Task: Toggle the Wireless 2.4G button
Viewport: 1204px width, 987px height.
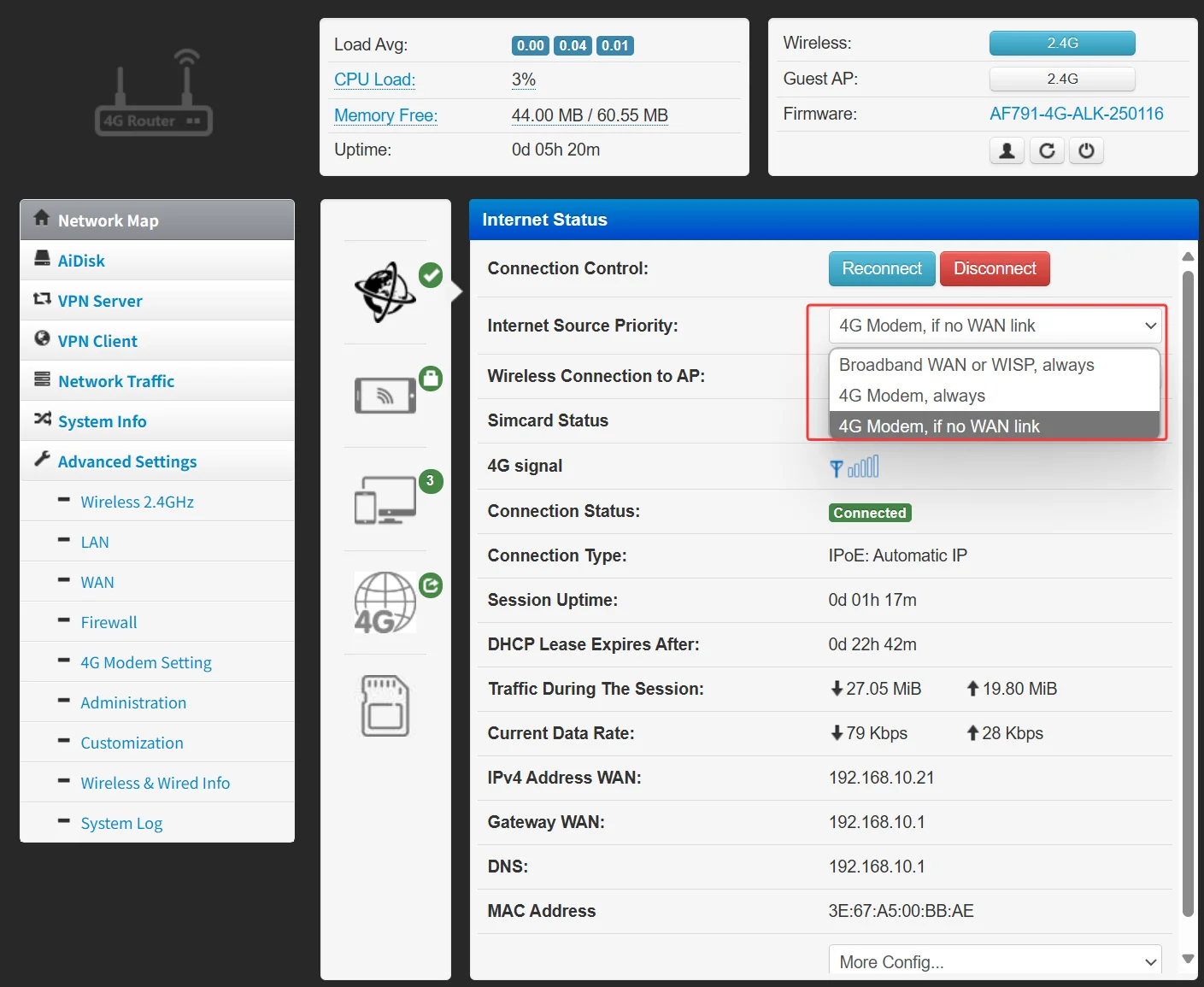Action: (1062, 43)
